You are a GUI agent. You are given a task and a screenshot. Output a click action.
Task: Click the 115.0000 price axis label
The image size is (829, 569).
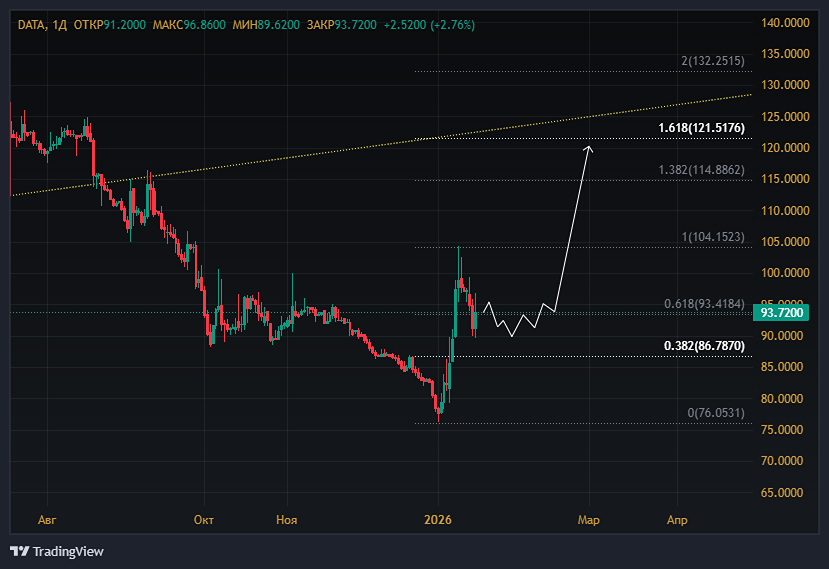coord(785,179)
